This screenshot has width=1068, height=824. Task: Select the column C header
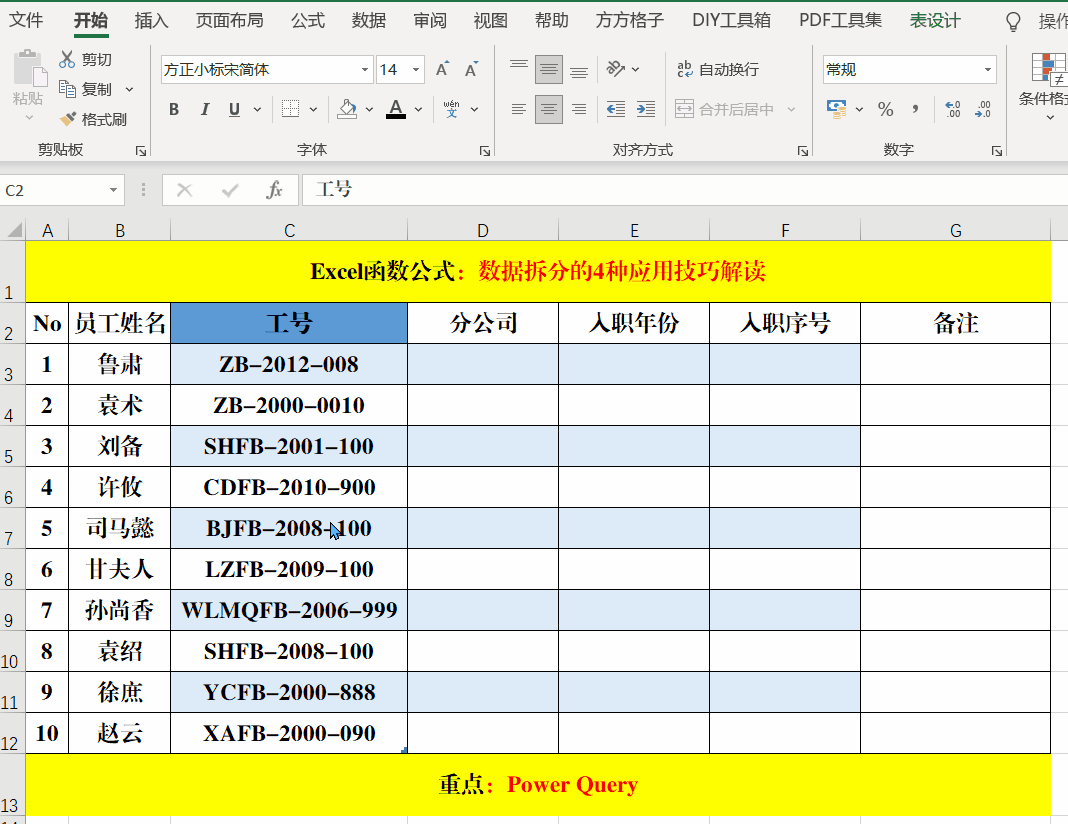[x=289, y=230]
